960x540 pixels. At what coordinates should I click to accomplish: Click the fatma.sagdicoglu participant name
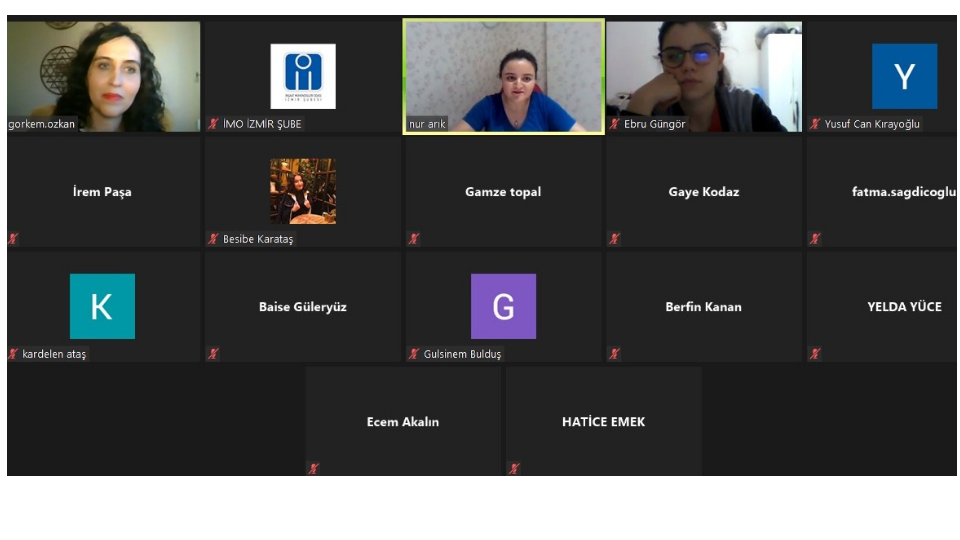904,192
